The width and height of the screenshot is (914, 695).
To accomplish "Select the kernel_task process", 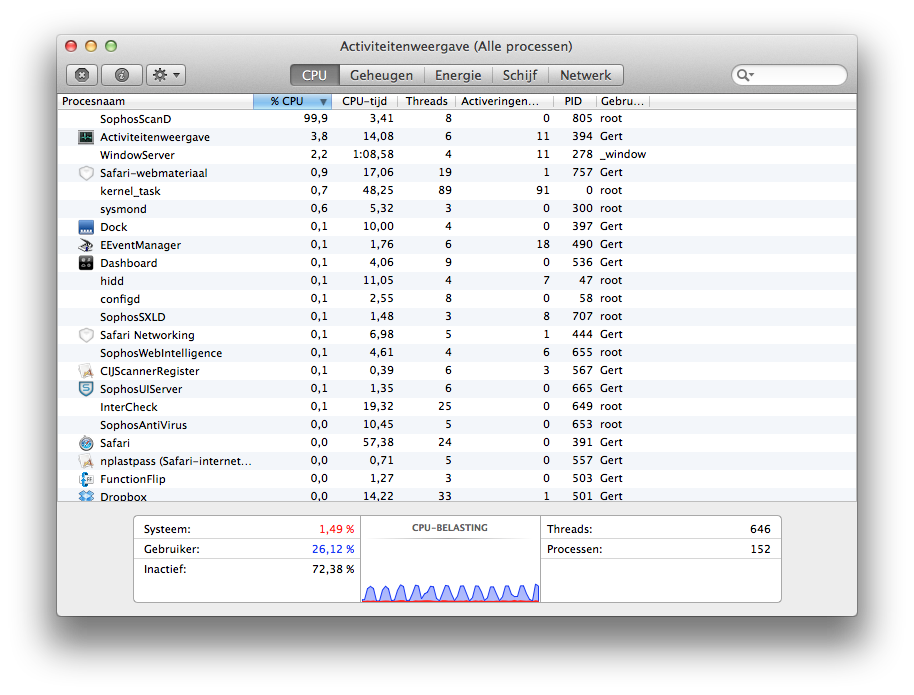I will [457, 191].
